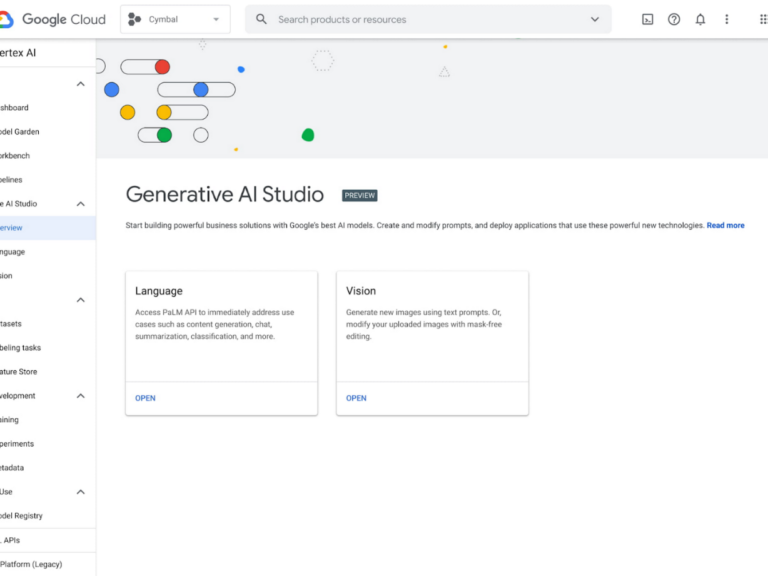Screen dimensions: 768x576
Task: Click the Google Cloud logo
Action: coord(54,19)
